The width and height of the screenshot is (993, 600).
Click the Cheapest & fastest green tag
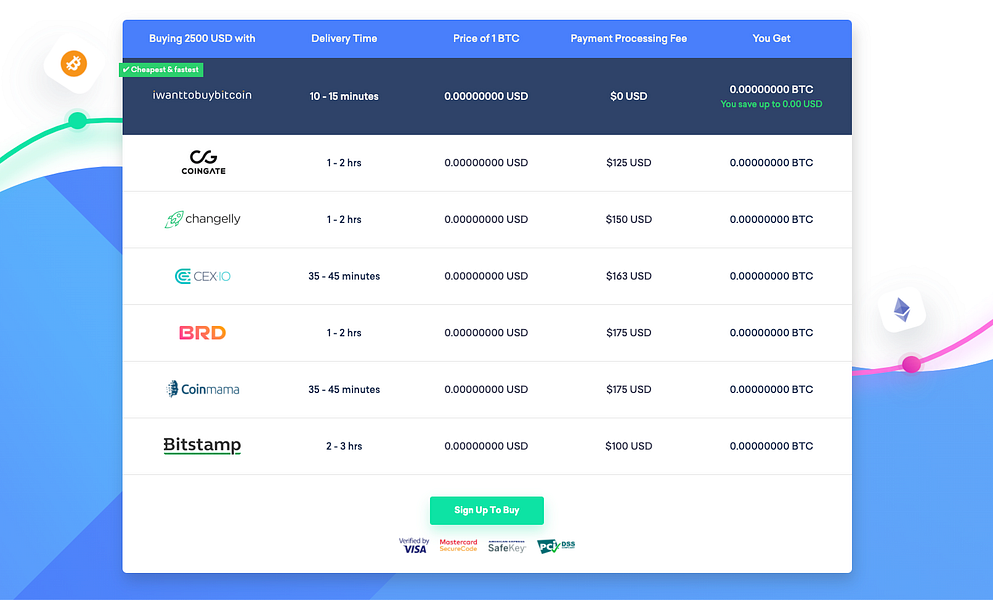click(x=161, y=70)
